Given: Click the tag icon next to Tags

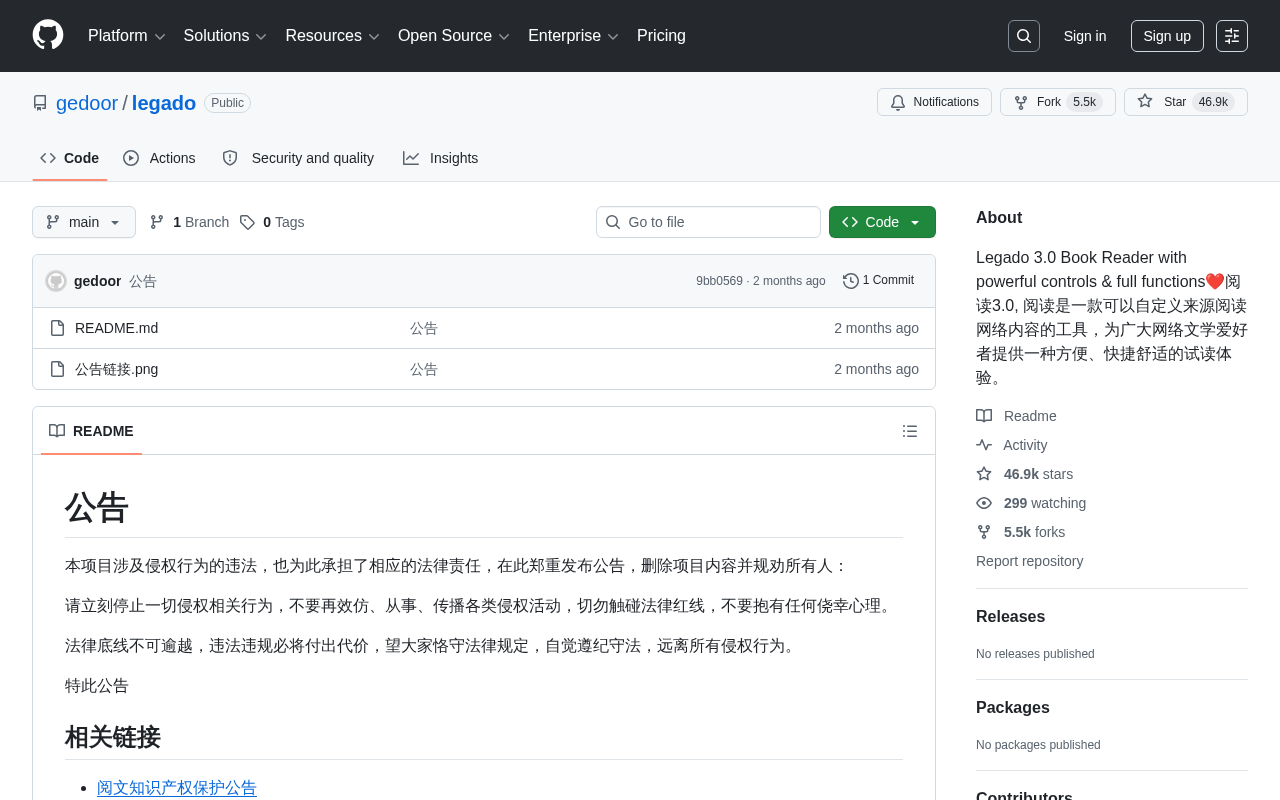Looking at the screenshot, I should [x=247, y=222].
